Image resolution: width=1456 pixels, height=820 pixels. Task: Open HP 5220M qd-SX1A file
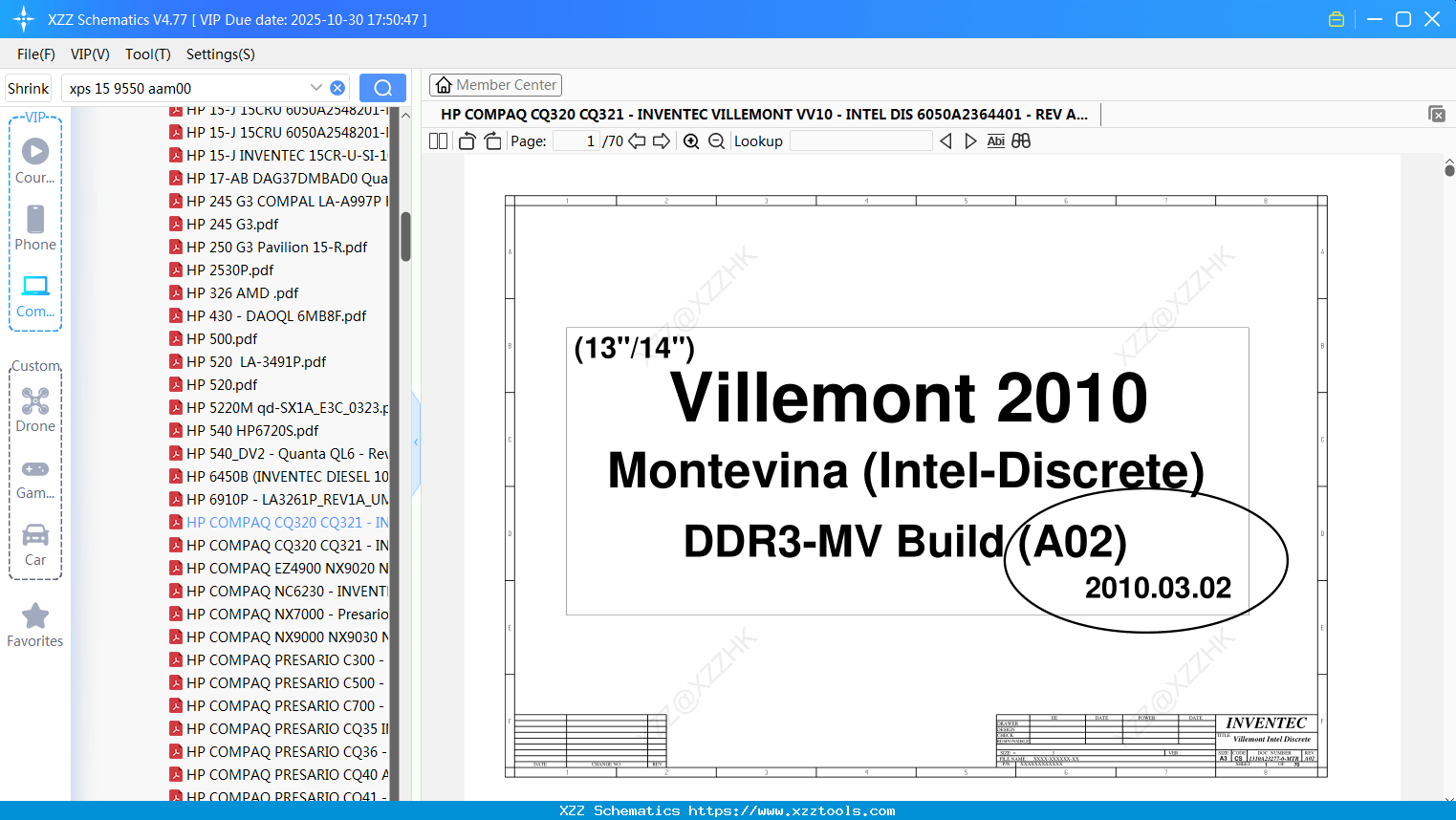tap(278, 407)
